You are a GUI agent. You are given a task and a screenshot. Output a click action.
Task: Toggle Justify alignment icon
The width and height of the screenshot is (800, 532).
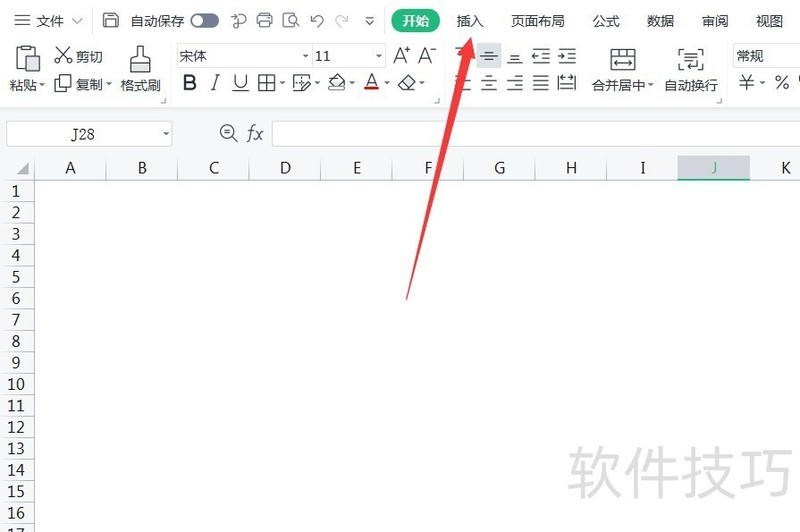coord(541,83)
